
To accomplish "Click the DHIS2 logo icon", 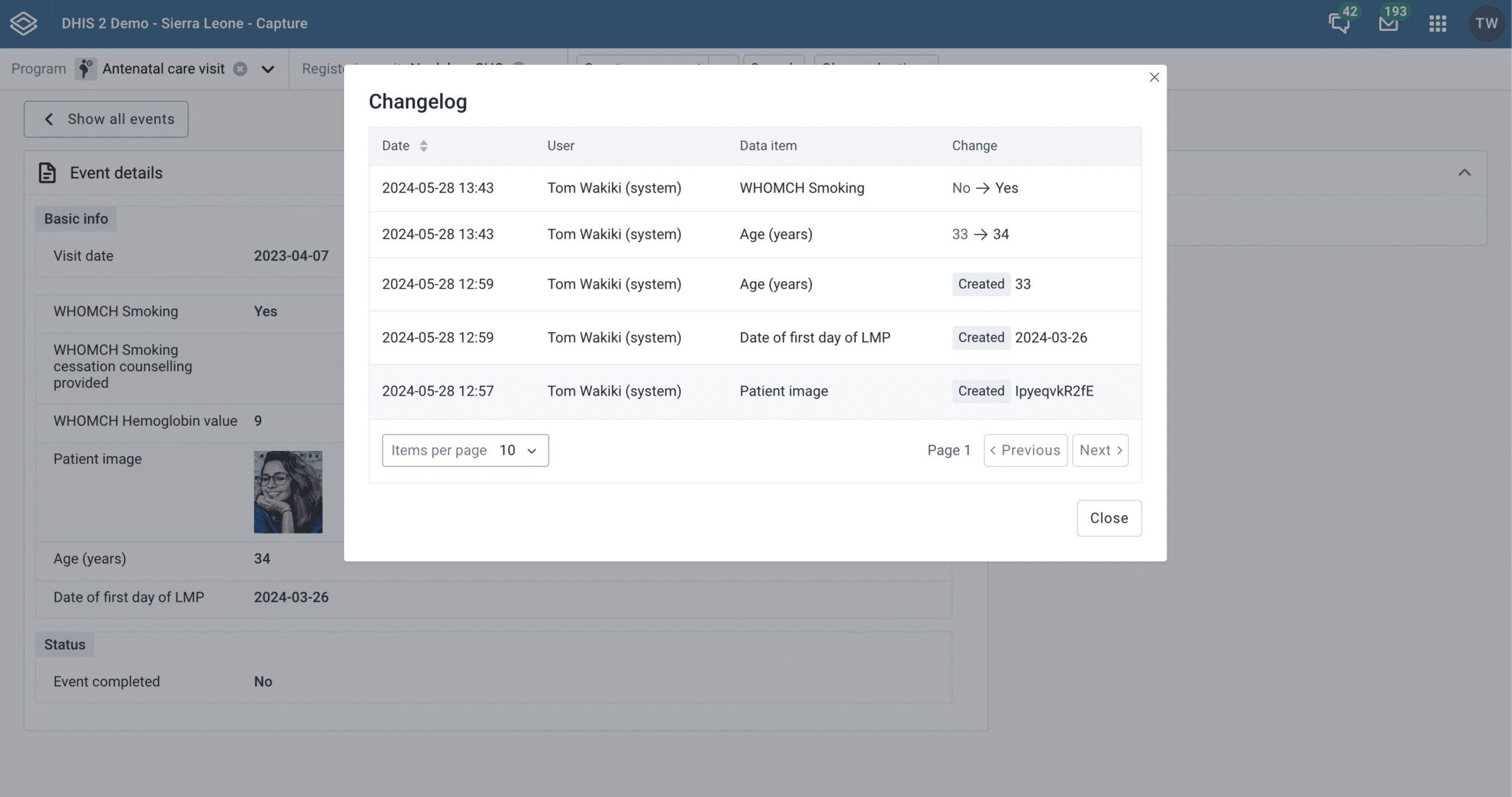I will pyautogui.click(x=23, y=23).
